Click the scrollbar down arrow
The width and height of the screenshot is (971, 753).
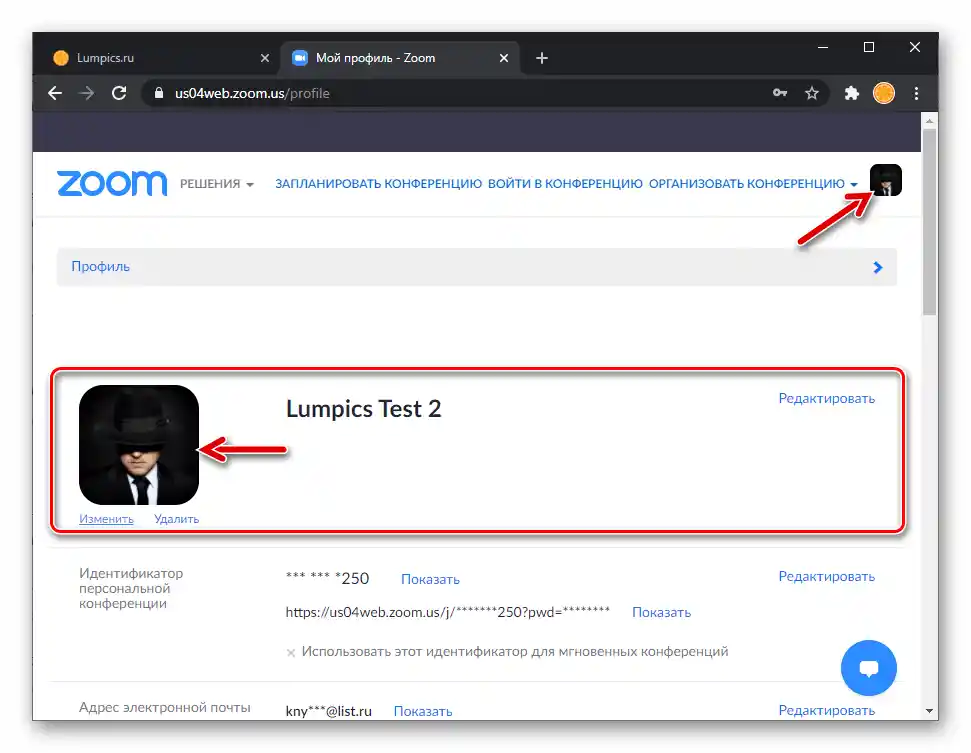[929, 711]
